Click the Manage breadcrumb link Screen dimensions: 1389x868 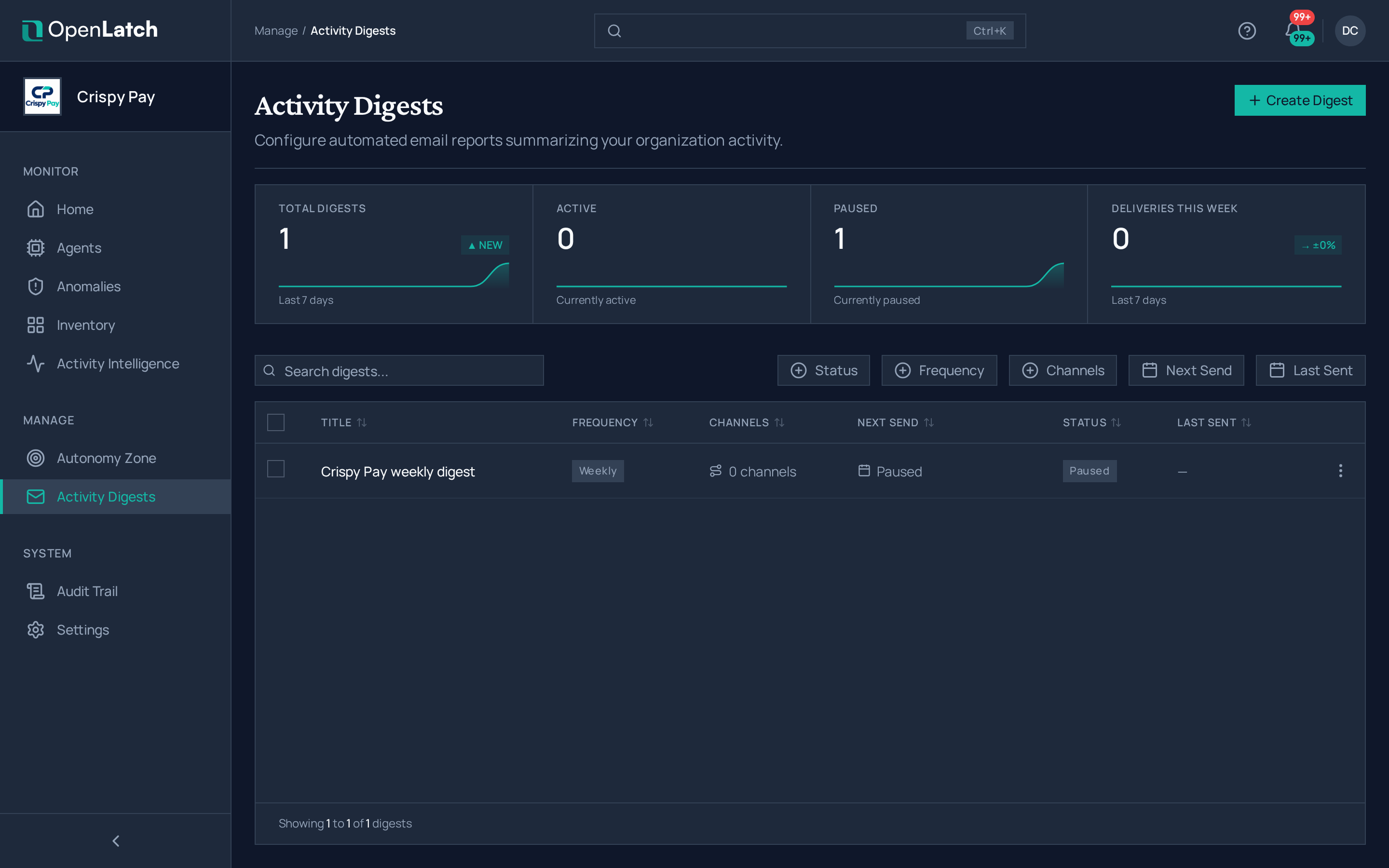pyautogui.click(x=276, y=30)
